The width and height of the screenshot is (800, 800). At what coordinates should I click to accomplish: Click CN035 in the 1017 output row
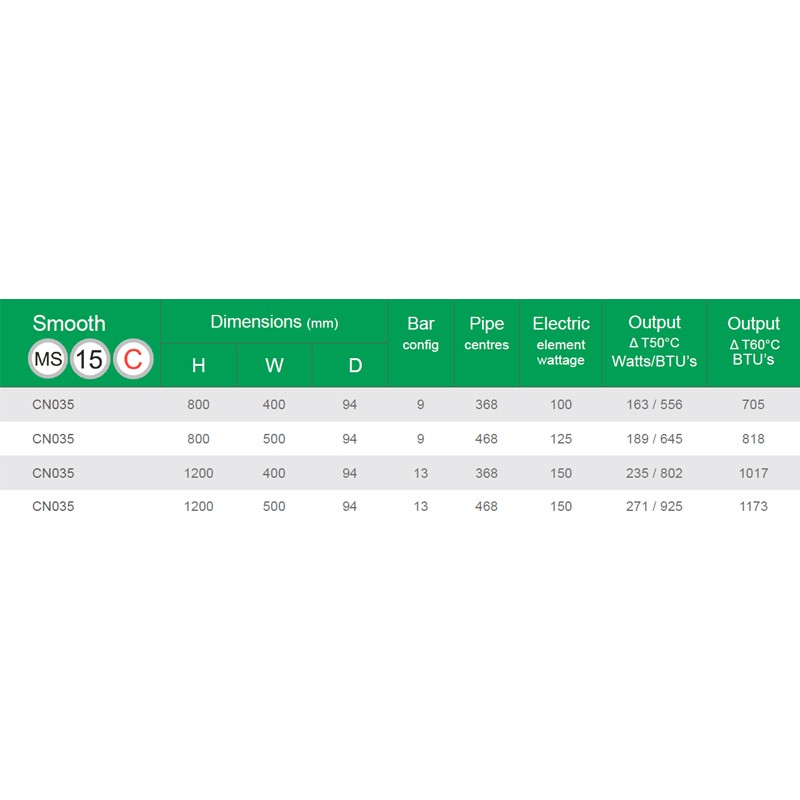point(53,473)
